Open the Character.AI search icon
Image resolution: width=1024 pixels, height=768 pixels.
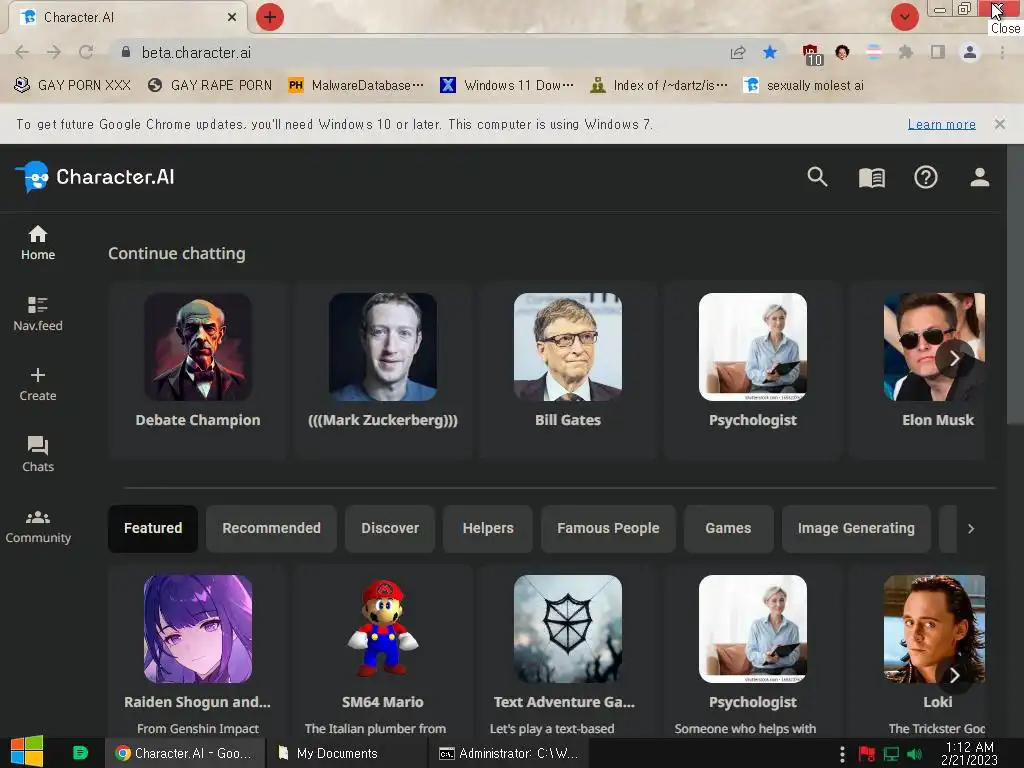[817, 177]
